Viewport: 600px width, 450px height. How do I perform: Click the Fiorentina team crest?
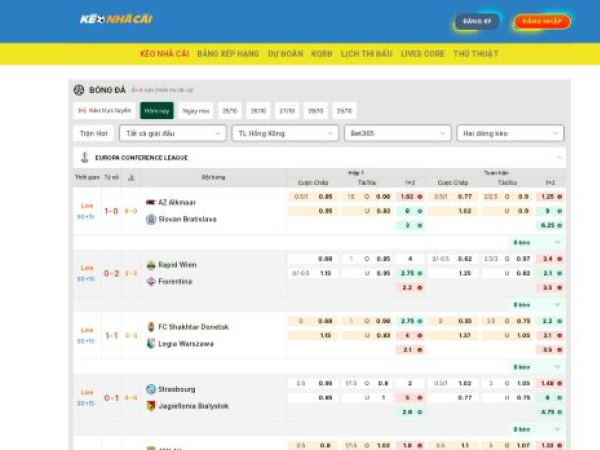pos(151,282)
